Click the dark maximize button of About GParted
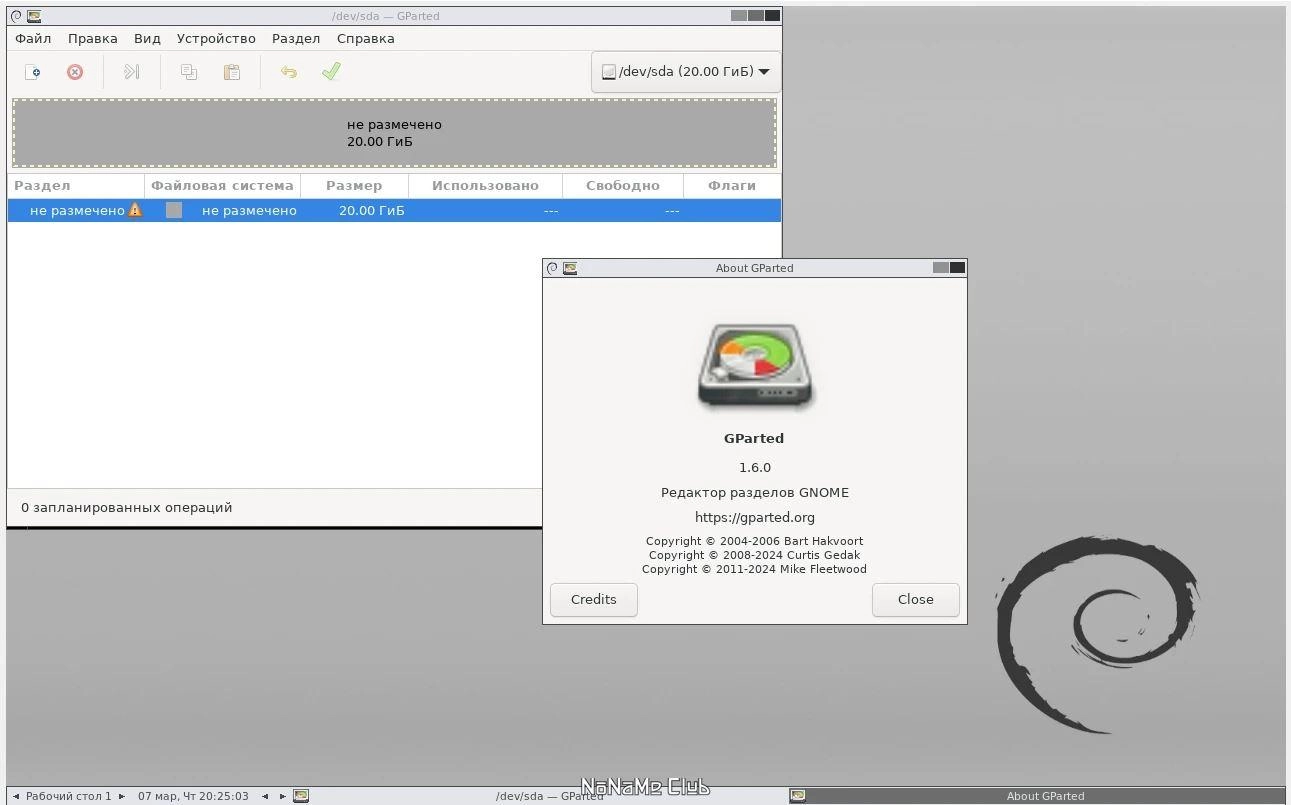The height and width of the screenshot is (805, 1291). (957, 268)
